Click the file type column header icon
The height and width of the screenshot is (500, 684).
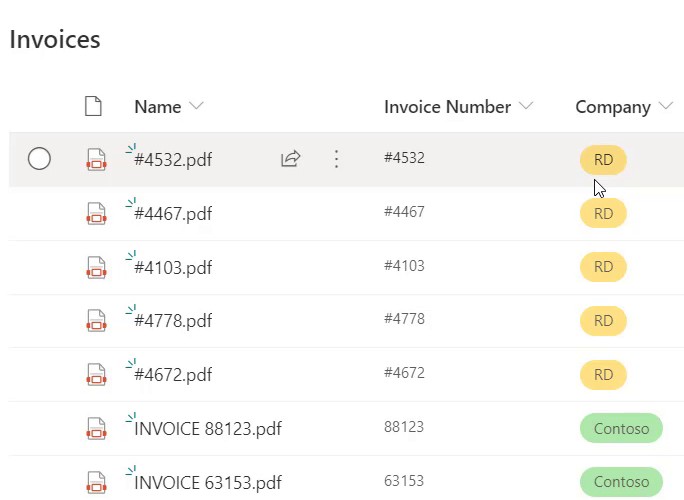pyautogui.click(x=93, y=106)
